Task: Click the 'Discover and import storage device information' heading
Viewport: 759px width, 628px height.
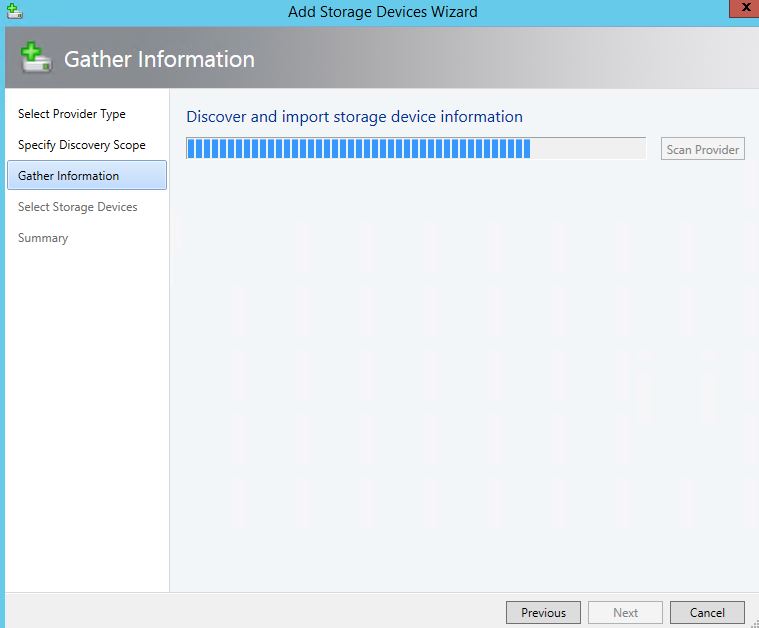Action: click(x=354, y=117)
